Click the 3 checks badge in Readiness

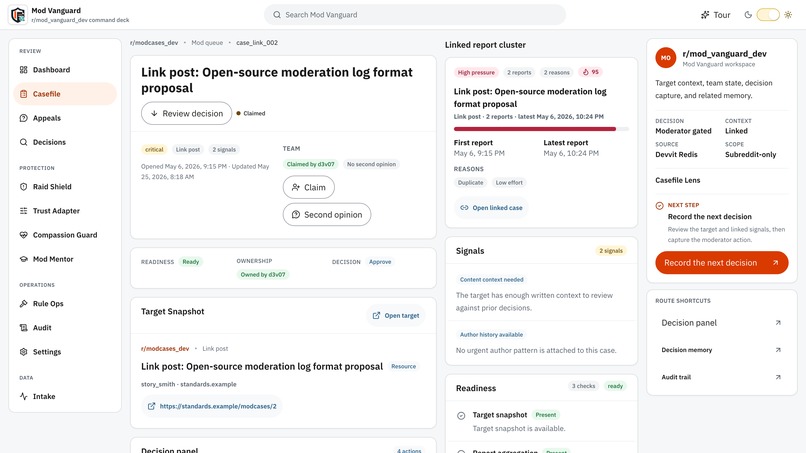[583, 386]
